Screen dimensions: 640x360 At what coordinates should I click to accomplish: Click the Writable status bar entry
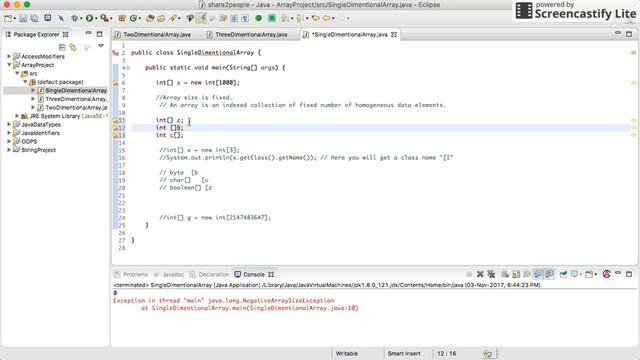pos(347,353)
